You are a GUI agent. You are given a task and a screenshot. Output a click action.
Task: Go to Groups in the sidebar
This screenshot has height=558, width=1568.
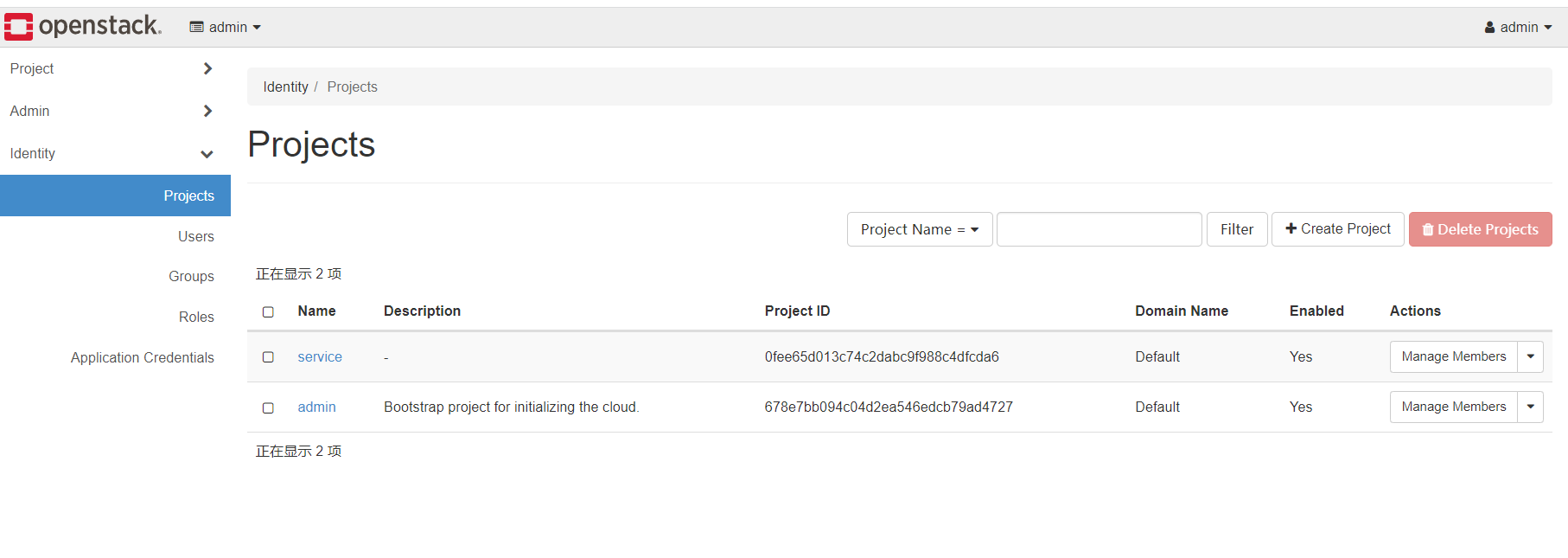192,276
